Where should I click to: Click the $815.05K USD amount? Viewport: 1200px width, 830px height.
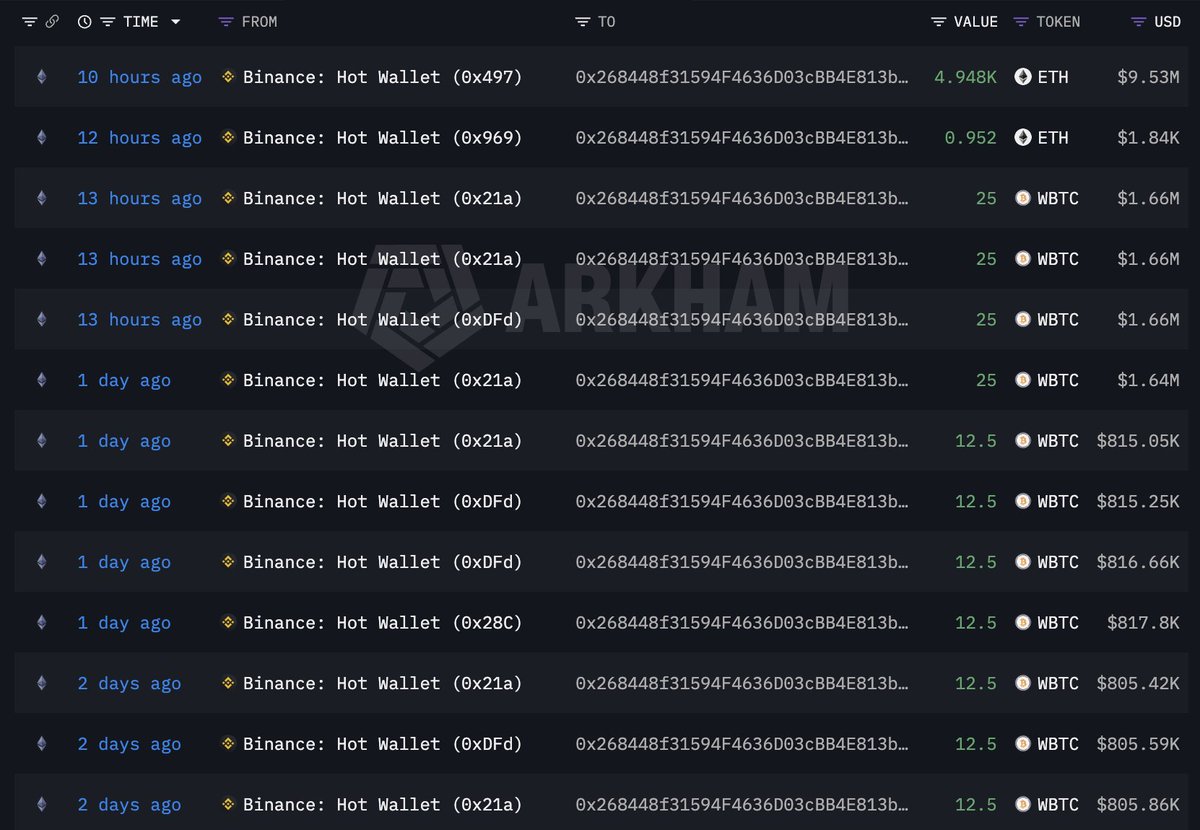tap(1138, 440)
